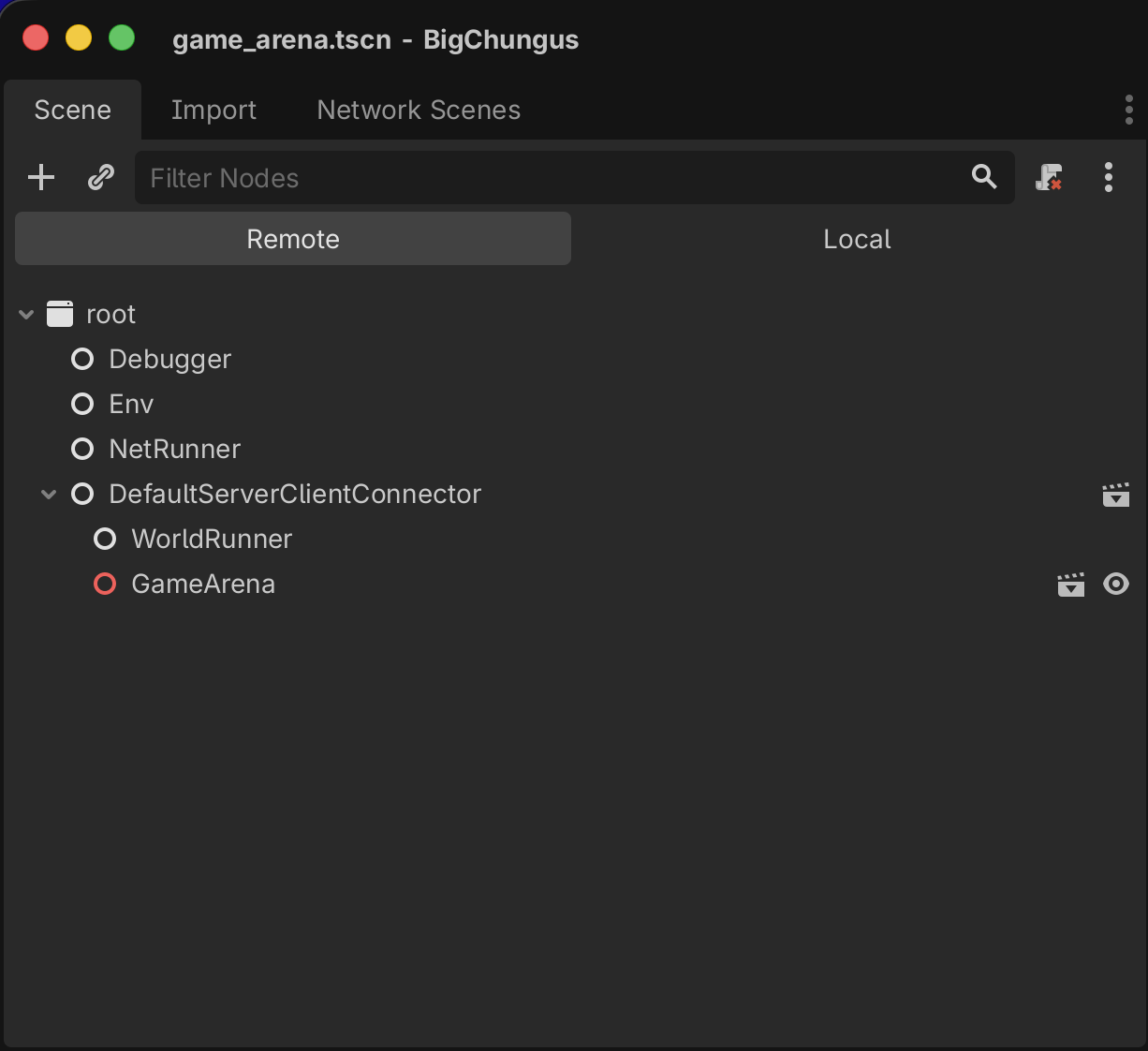Screen dimensions: 1148x1051
Task: Switch the tree view to Local
Action: pos(857,238)
